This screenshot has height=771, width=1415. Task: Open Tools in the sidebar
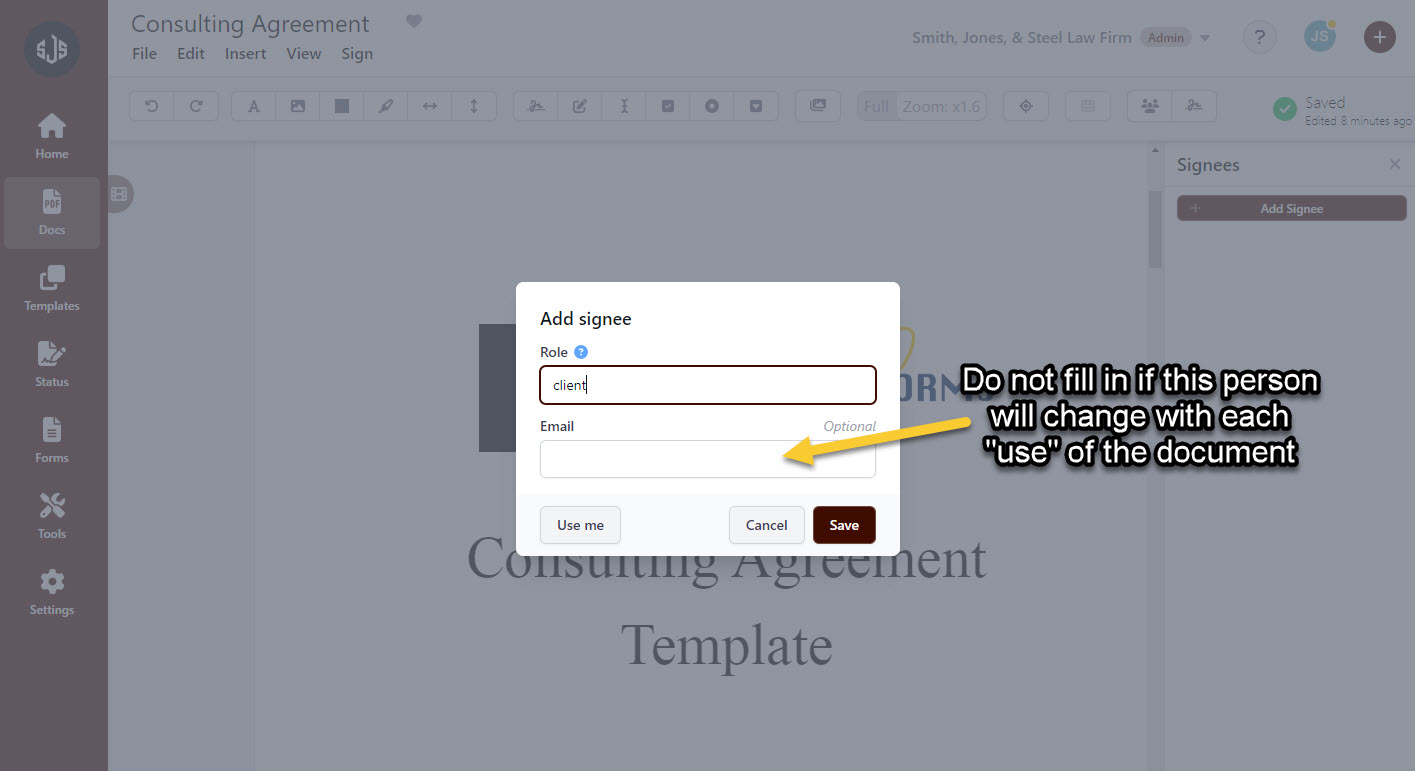pyautogui.click(x=52, y=517)
